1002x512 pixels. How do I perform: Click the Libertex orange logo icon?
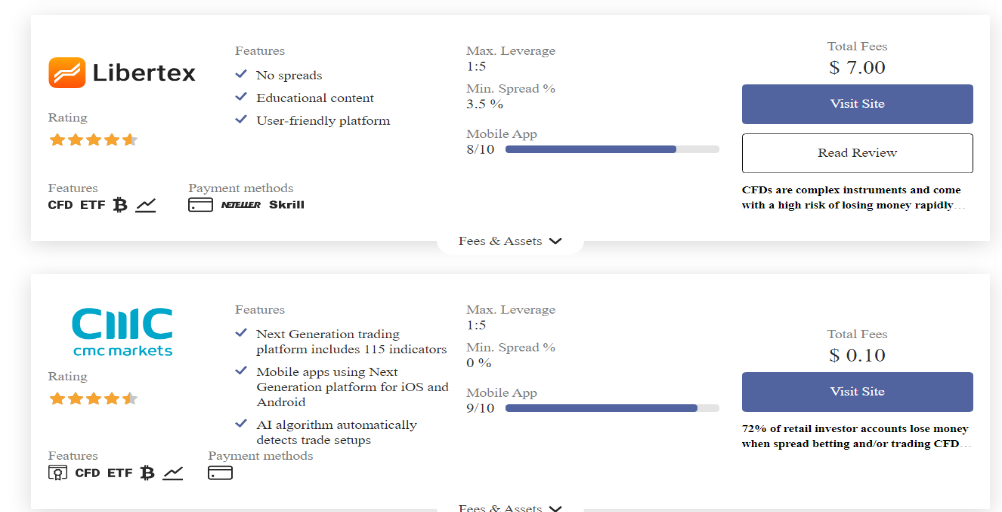(66, 72)
